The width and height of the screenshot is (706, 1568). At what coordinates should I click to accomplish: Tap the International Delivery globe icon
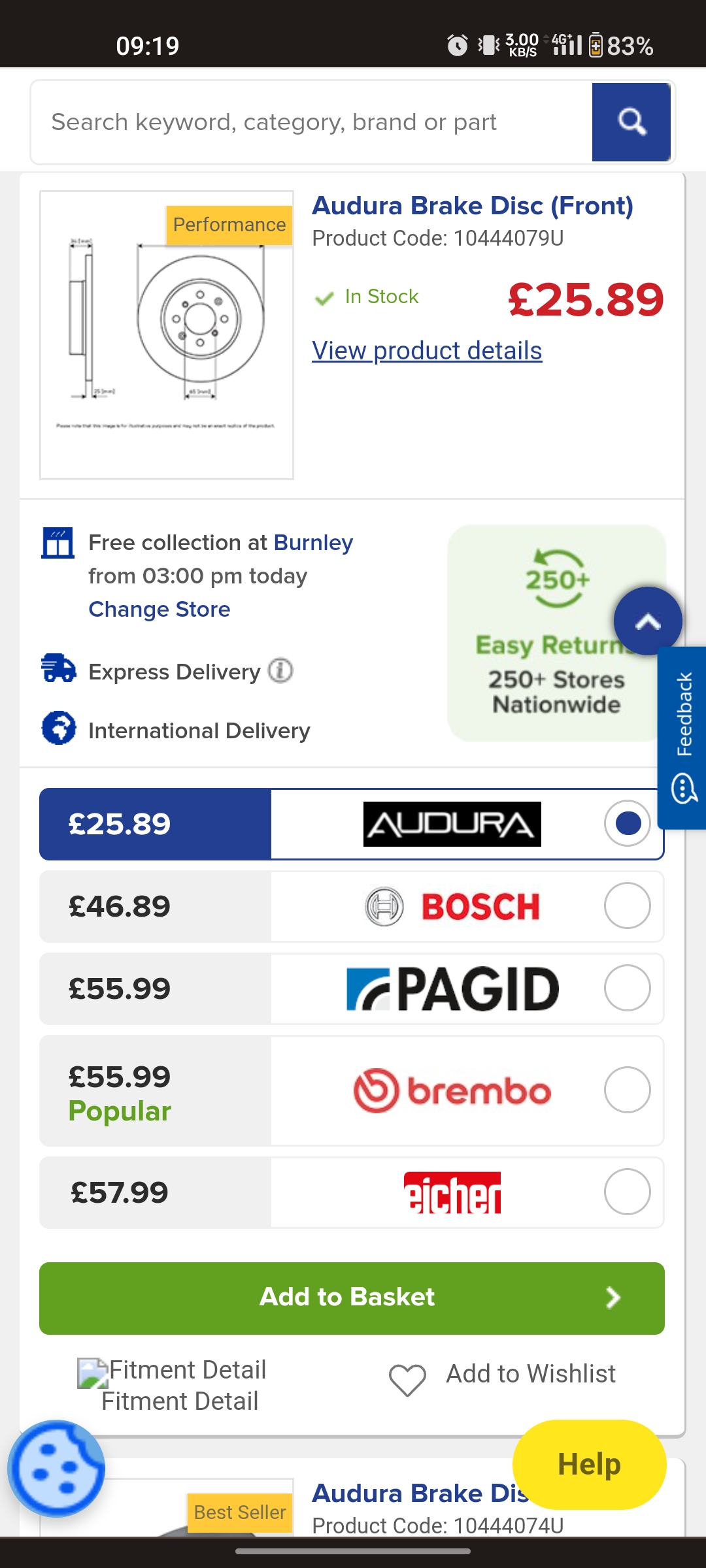coord(59,728)
